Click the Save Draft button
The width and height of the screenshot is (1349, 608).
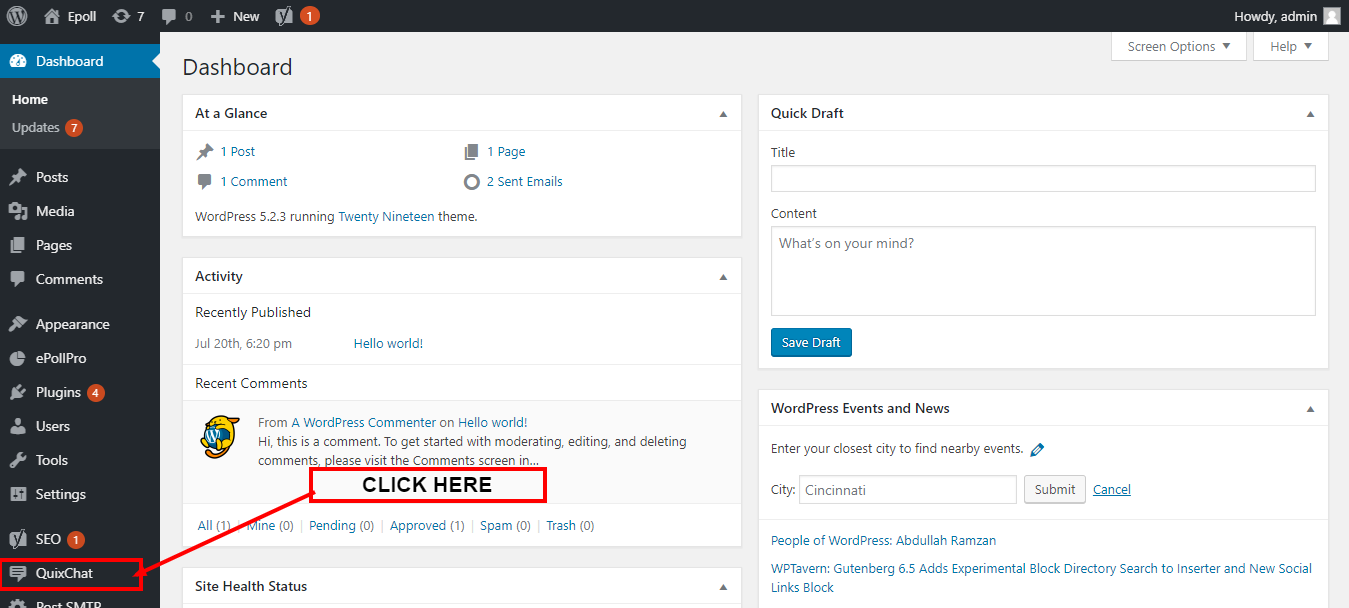click(811, 343)
